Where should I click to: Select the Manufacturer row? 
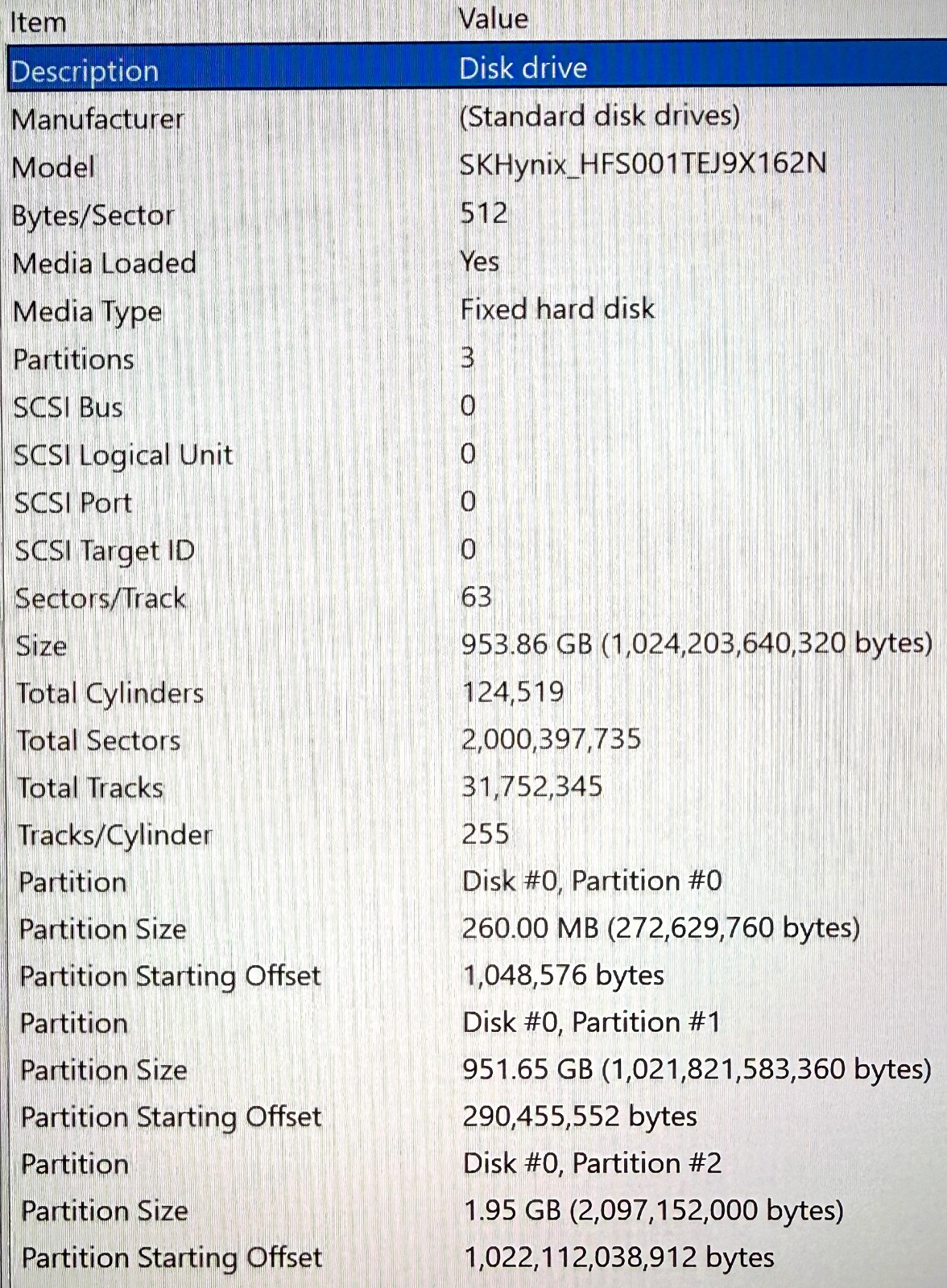tap(477, 118)
